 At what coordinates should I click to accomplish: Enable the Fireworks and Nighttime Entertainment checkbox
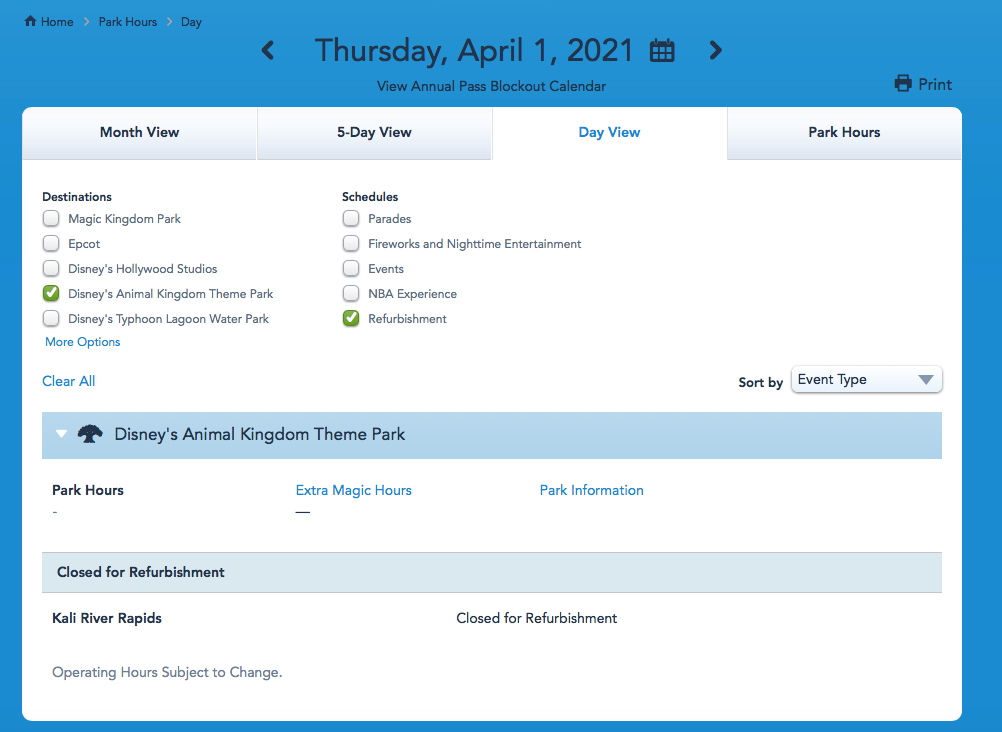click(x=351, y=244)
